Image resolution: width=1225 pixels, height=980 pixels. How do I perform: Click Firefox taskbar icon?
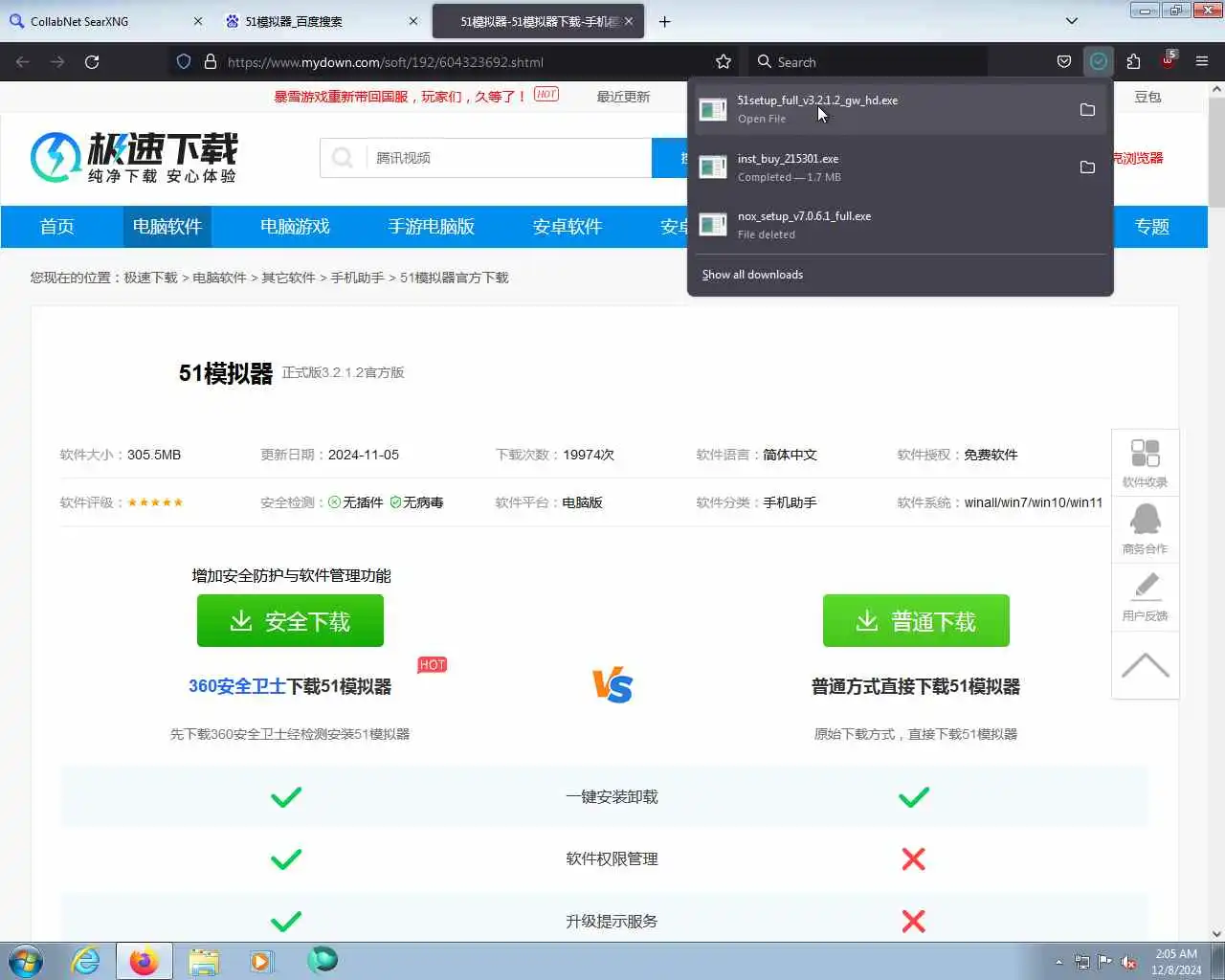(x=145, y=961)
